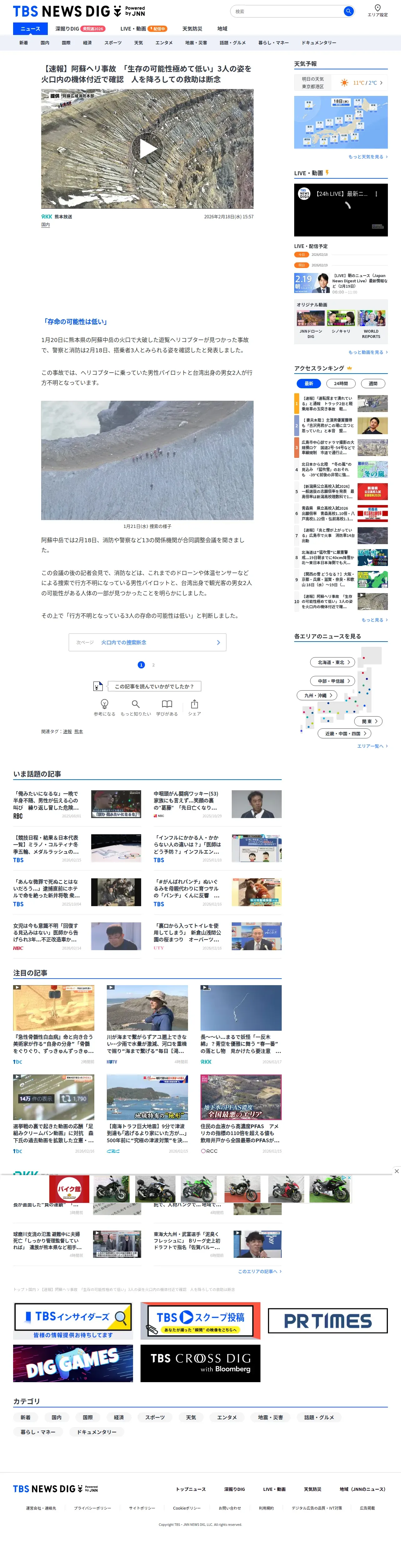Open the sunny weather forecast icon

click(344, 83)
